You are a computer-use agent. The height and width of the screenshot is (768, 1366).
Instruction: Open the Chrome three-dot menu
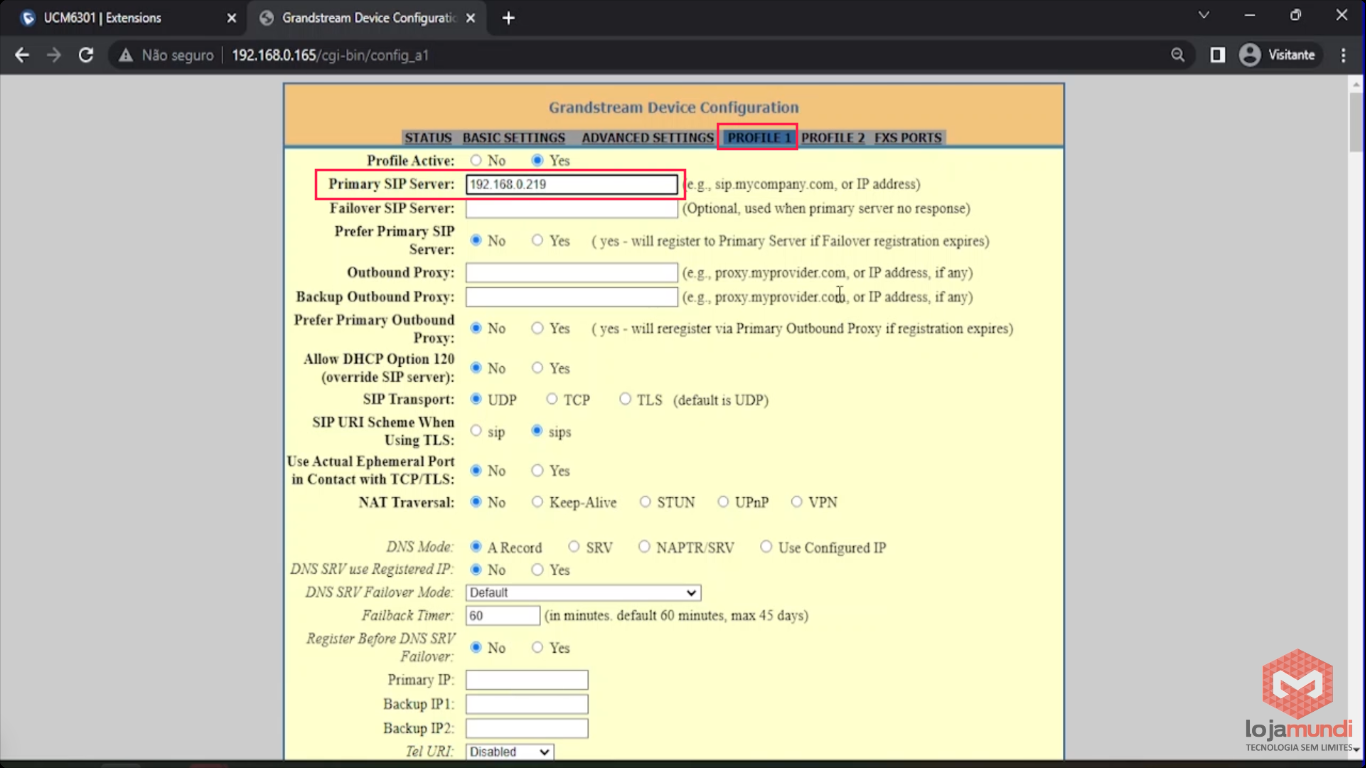[x=1343, y=55]
